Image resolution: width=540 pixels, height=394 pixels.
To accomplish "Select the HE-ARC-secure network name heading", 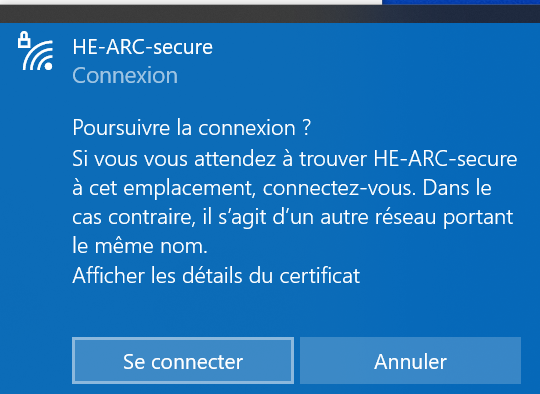I will click(x=143, y=47).
